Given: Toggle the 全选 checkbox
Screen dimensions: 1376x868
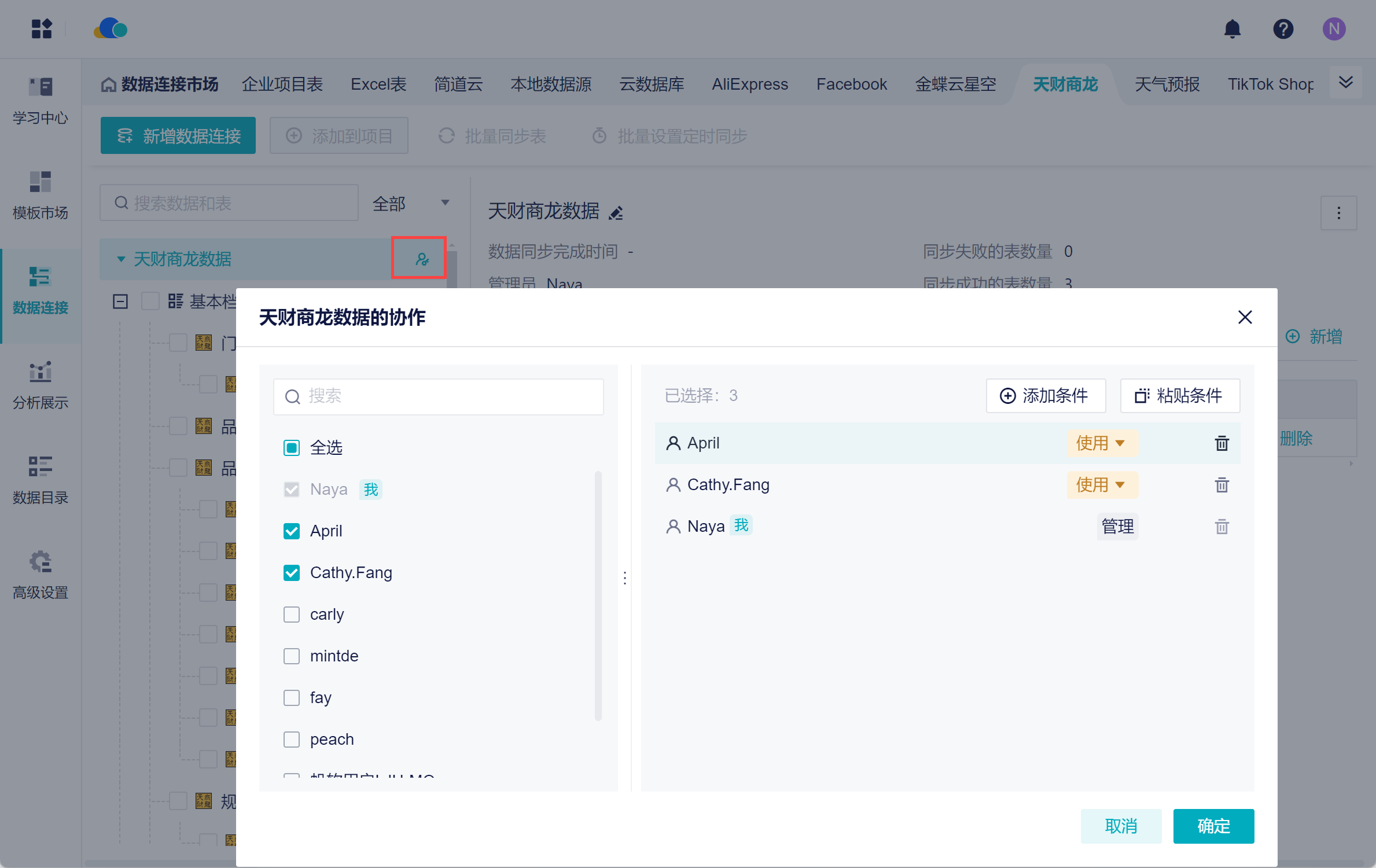Looking at the screenshot, I should [x=292, y=448].
